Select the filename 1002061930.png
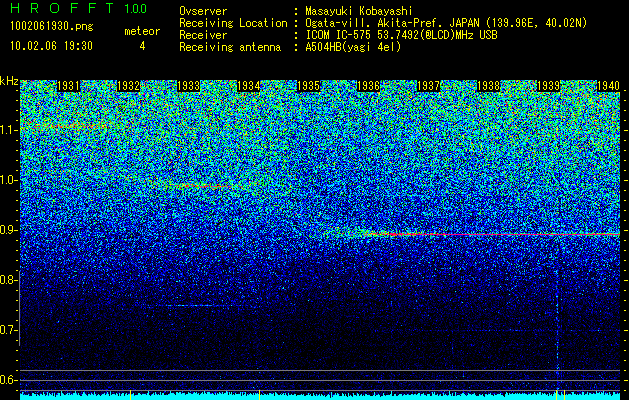Image resolution: width=629 pixels, height=400 pixels. tap(52, 26)
